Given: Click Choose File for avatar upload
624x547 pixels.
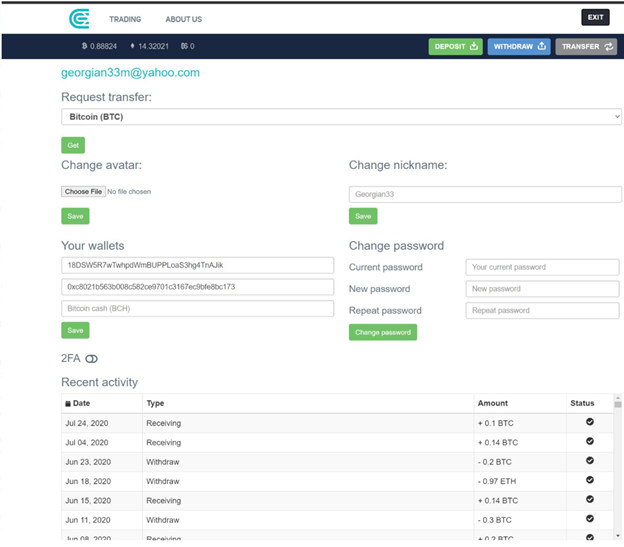Looking at the screenshot, I should click(82, 191).
